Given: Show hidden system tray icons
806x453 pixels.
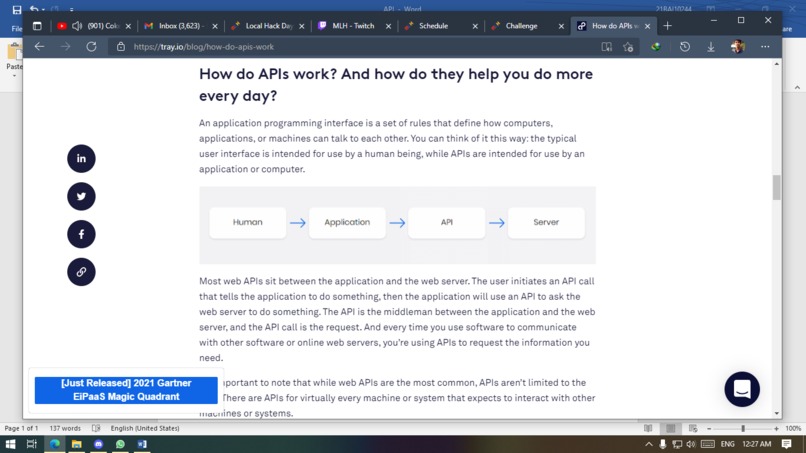Looking at the screenshot, I should [649, 444].
